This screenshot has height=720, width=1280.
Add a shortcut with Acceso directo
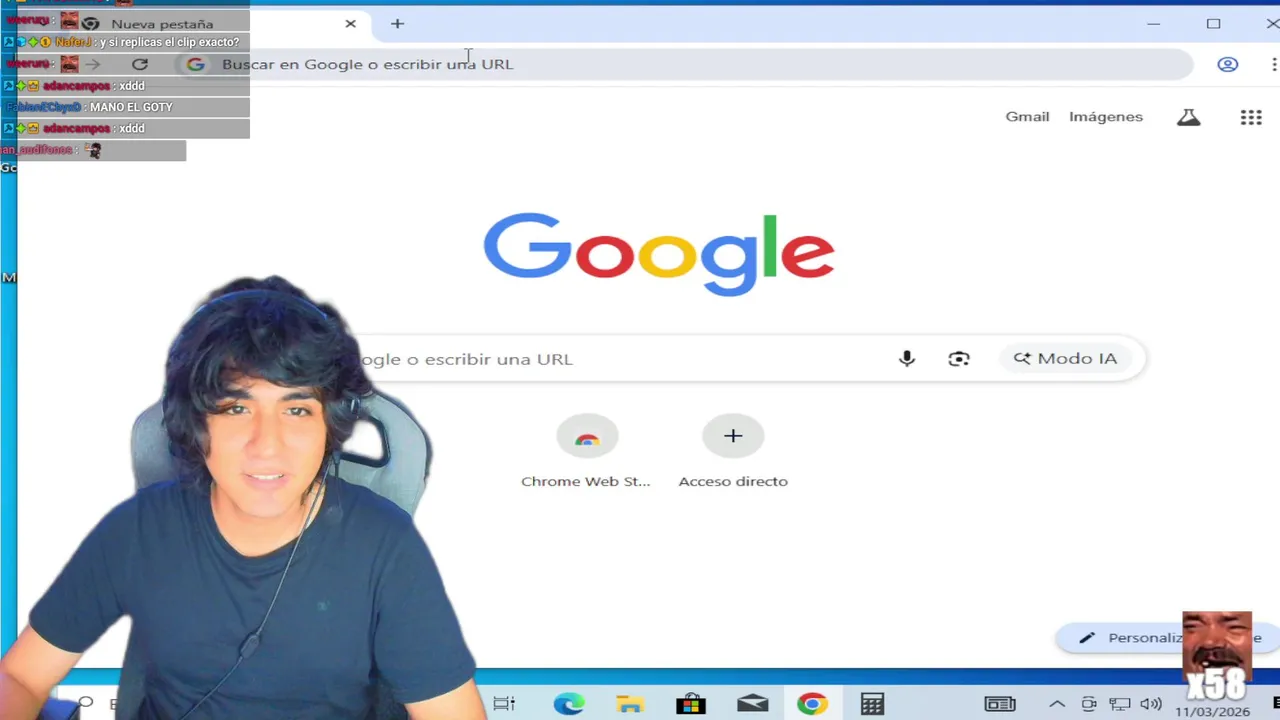click(x=733, y=452)
